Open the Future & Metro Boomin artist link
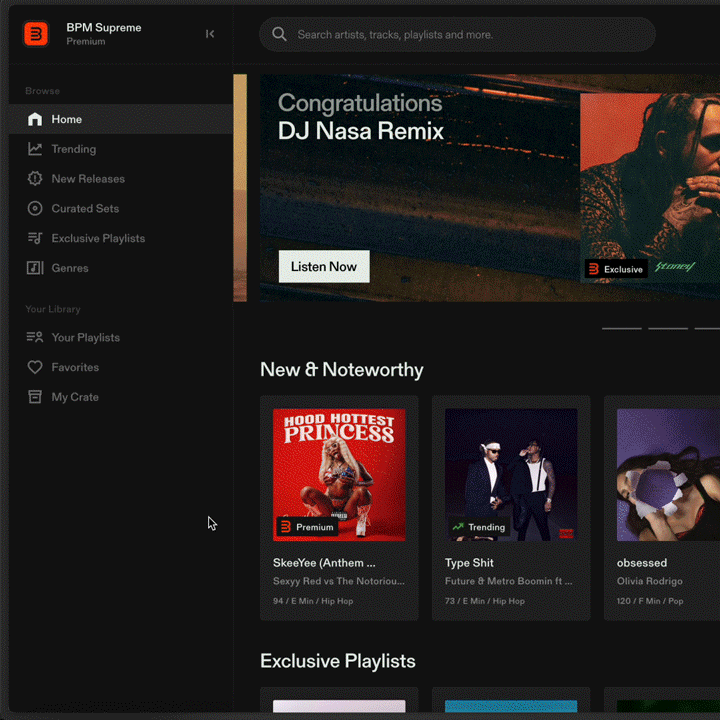 click(509, 581)
